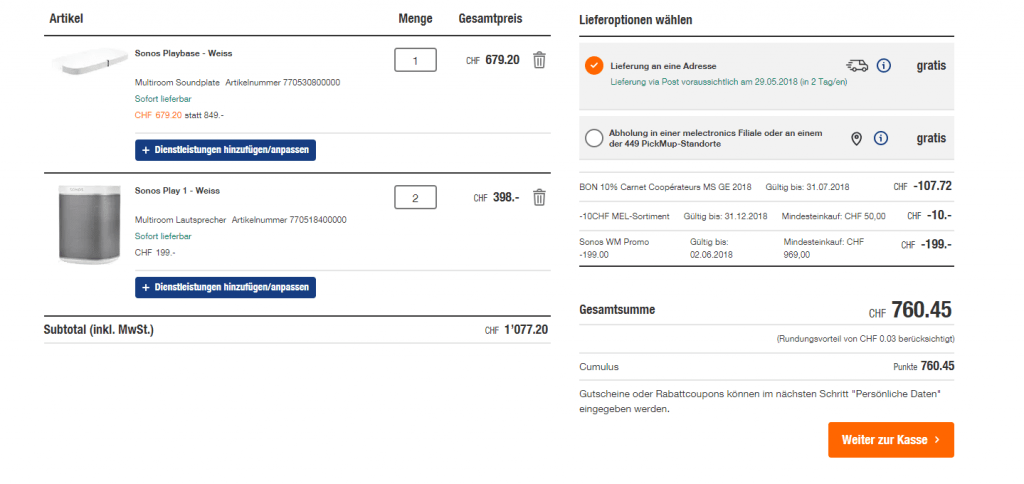
Task: Add services for Sonos Playbase
Action: tap(225, 150)
